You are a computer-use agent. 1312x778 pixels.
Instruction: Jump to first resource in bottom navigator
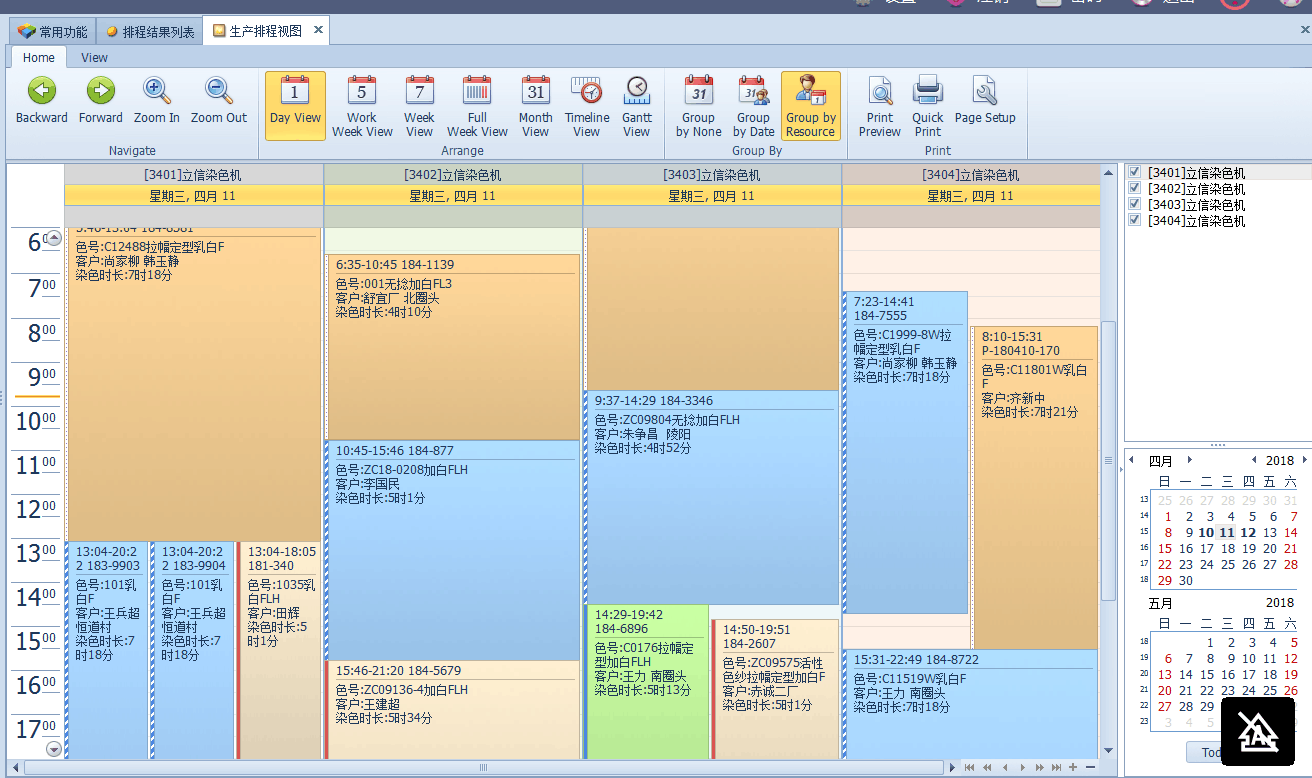[x=969, y=767]
